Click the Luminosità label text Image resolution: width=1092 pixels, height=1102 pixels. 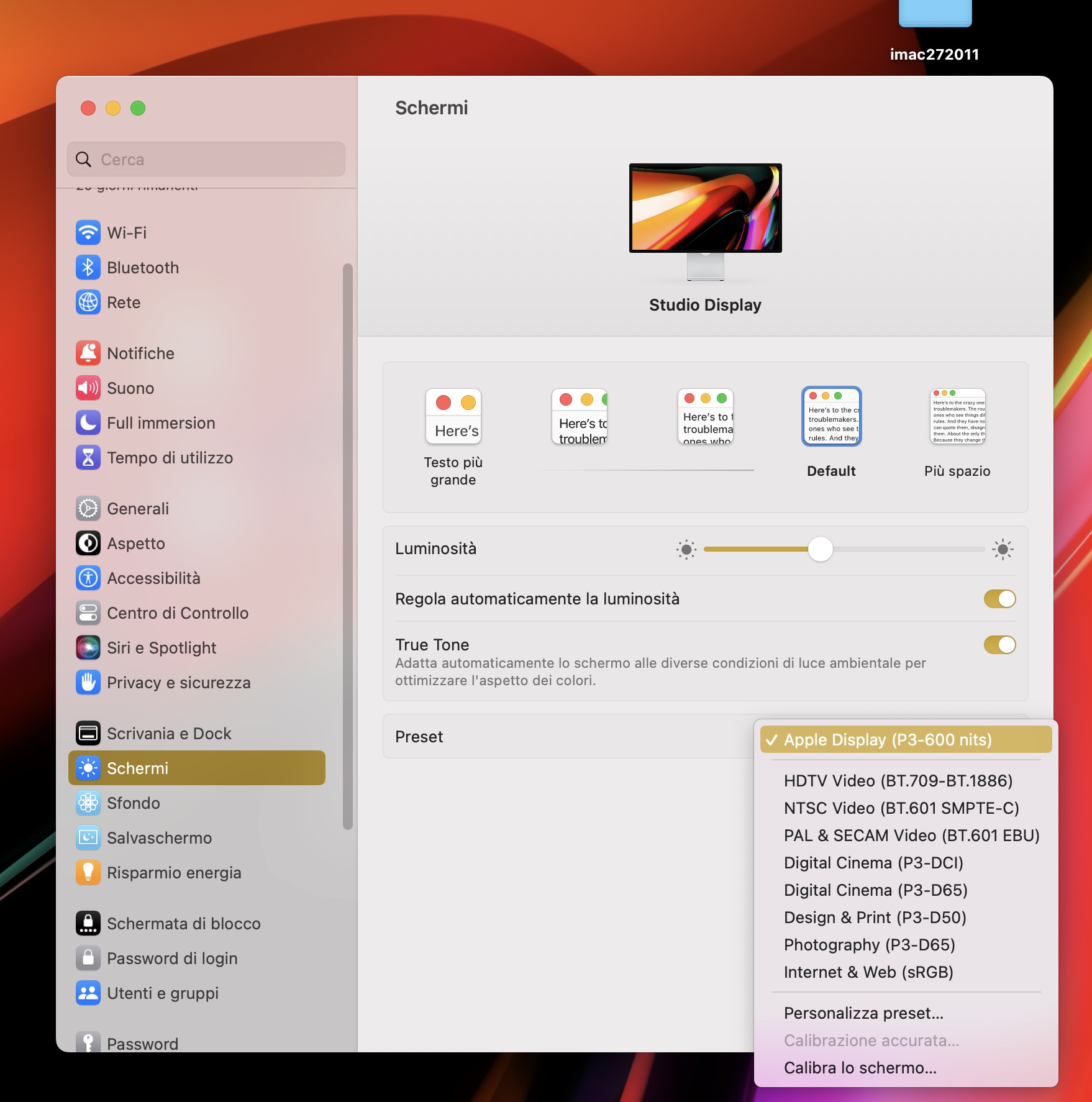click(436, 549)
